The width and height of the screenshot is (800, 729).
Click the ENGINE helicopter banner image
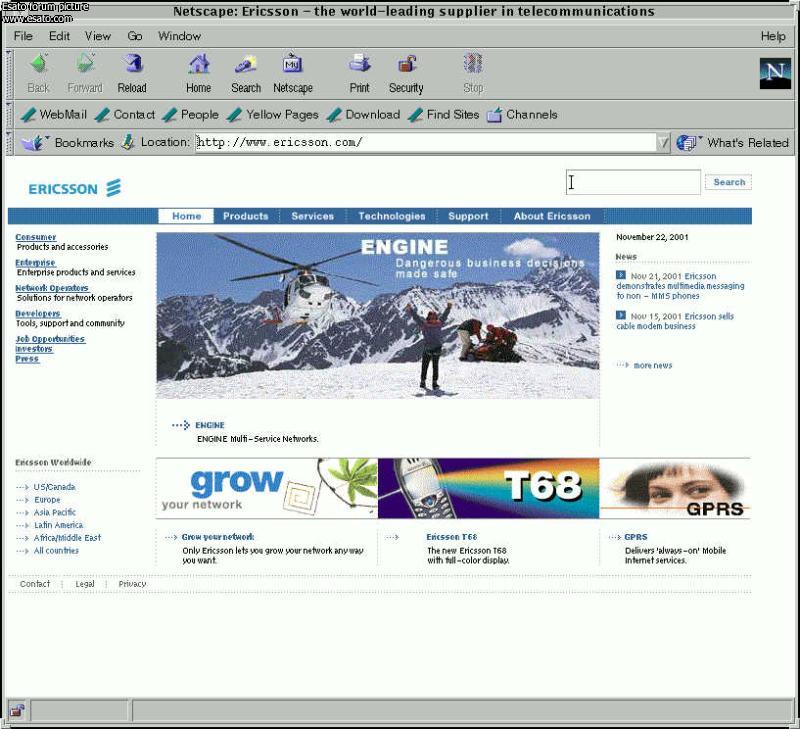(x=378, y=315)
